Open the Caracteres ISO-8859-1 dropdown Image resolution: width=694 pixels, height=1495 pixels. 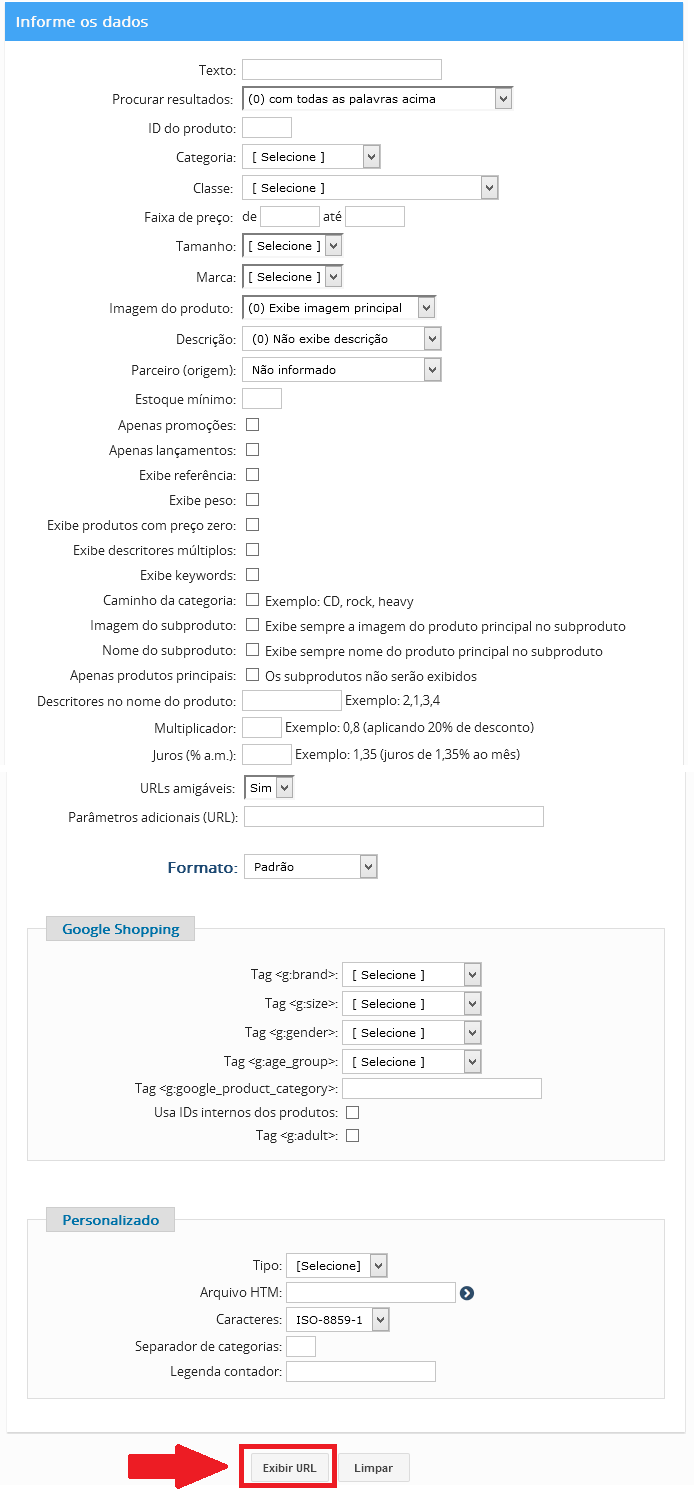pos(337,1320)
